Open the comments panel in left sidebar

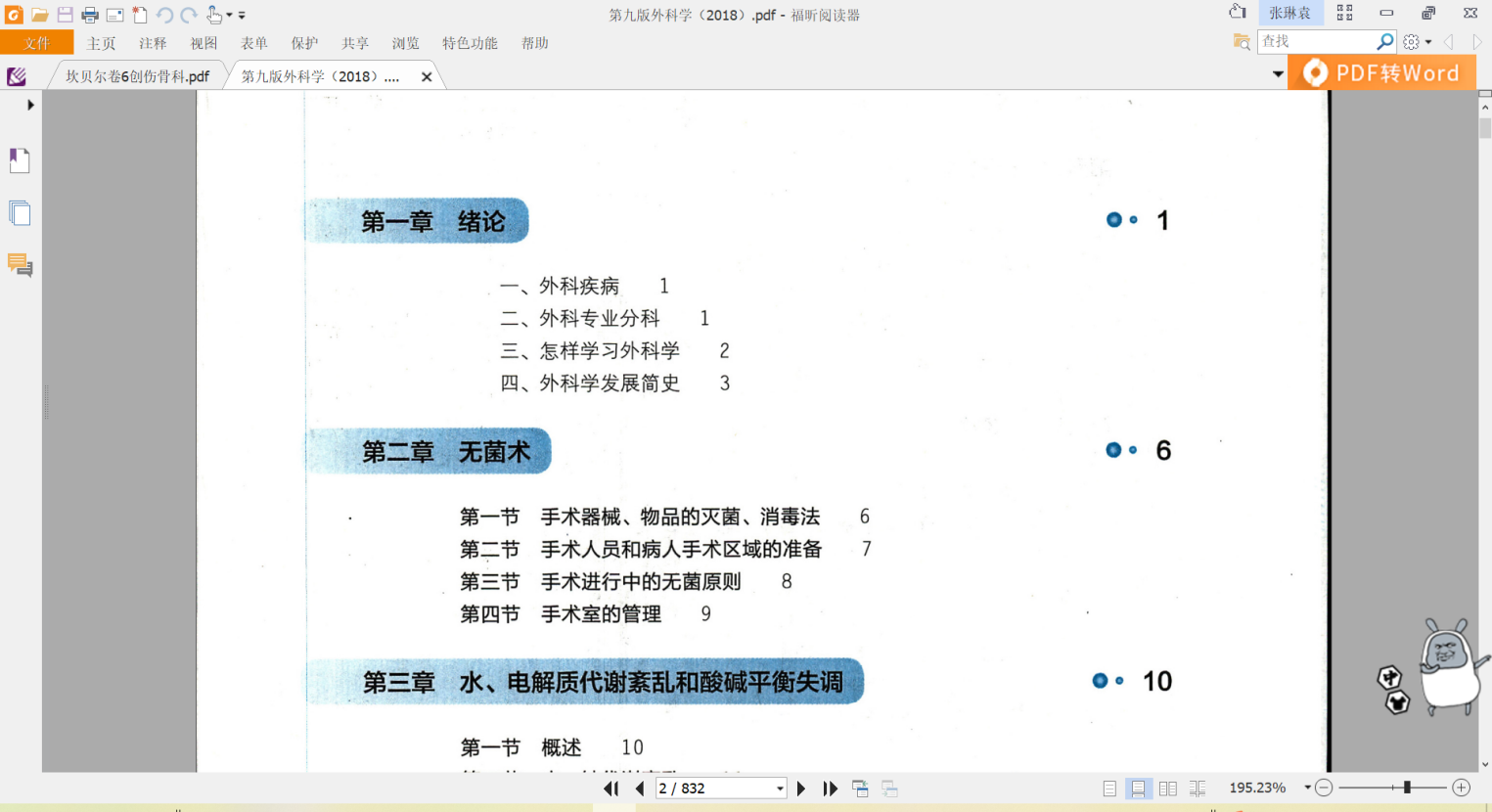click(20, 265)
